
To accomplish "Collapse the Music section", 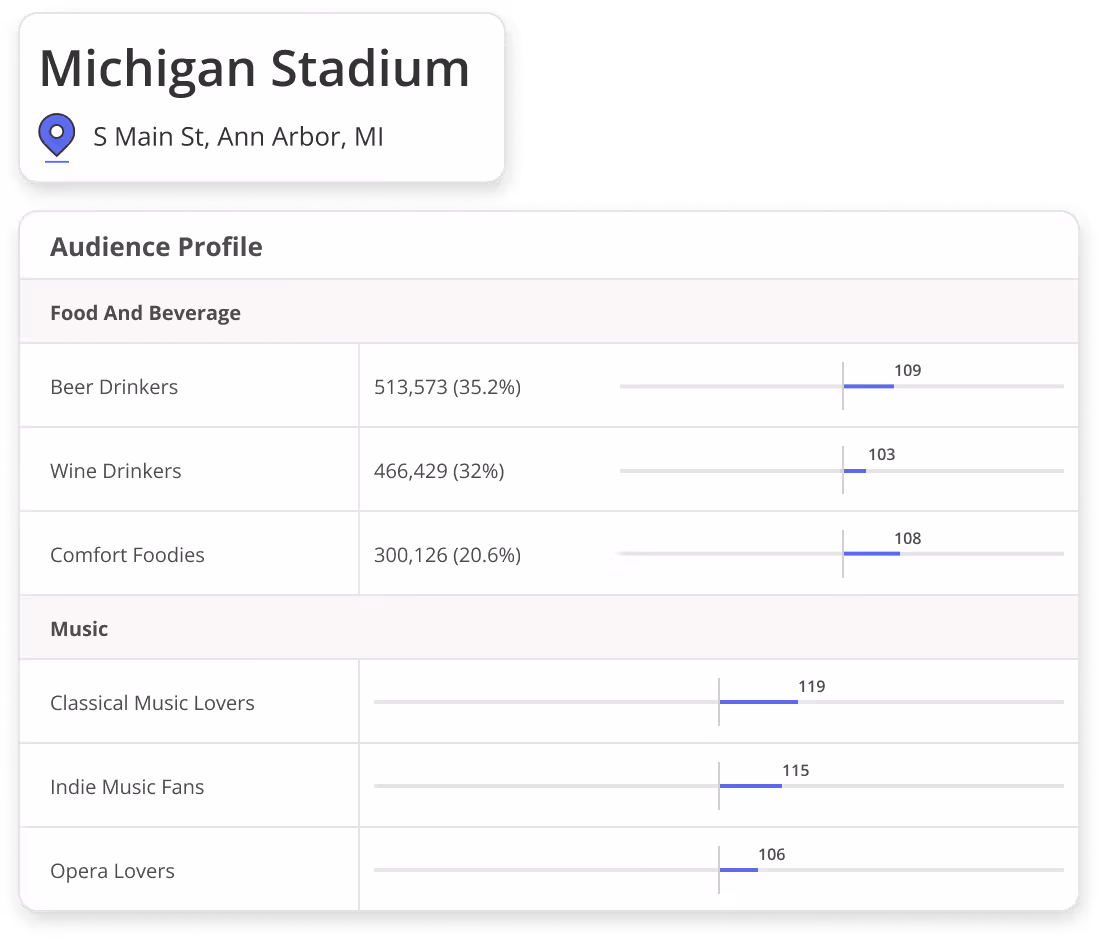I will point(79,628).
